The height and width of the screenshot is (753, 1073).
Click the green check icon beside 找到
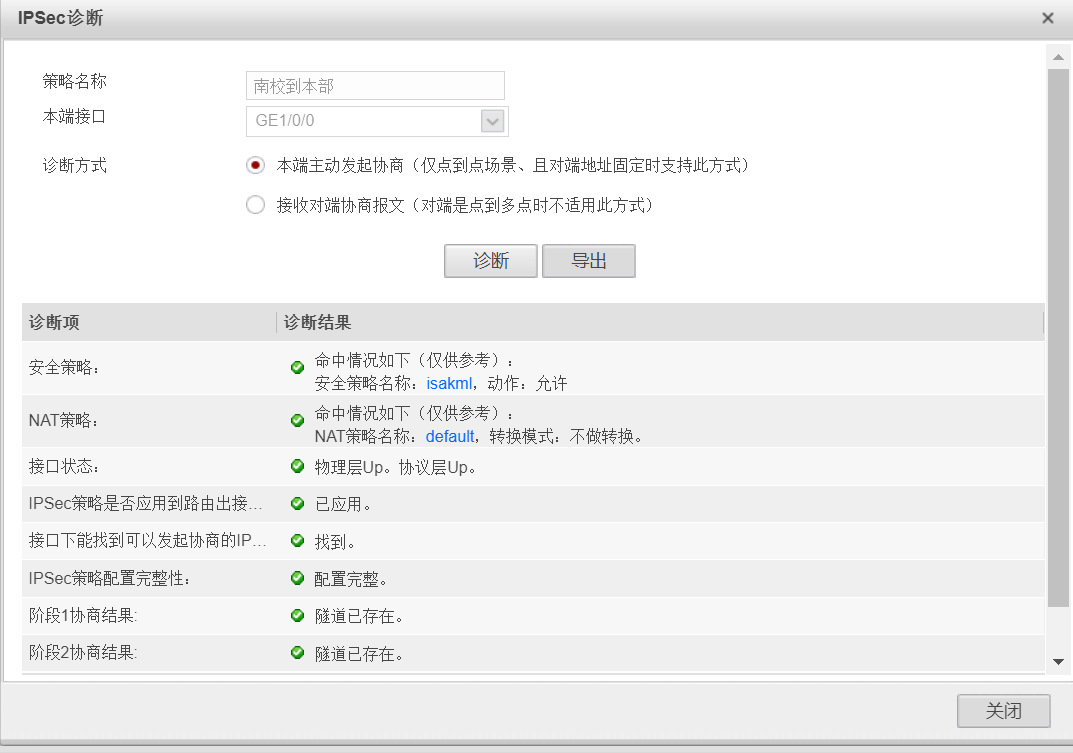[297, 541]
